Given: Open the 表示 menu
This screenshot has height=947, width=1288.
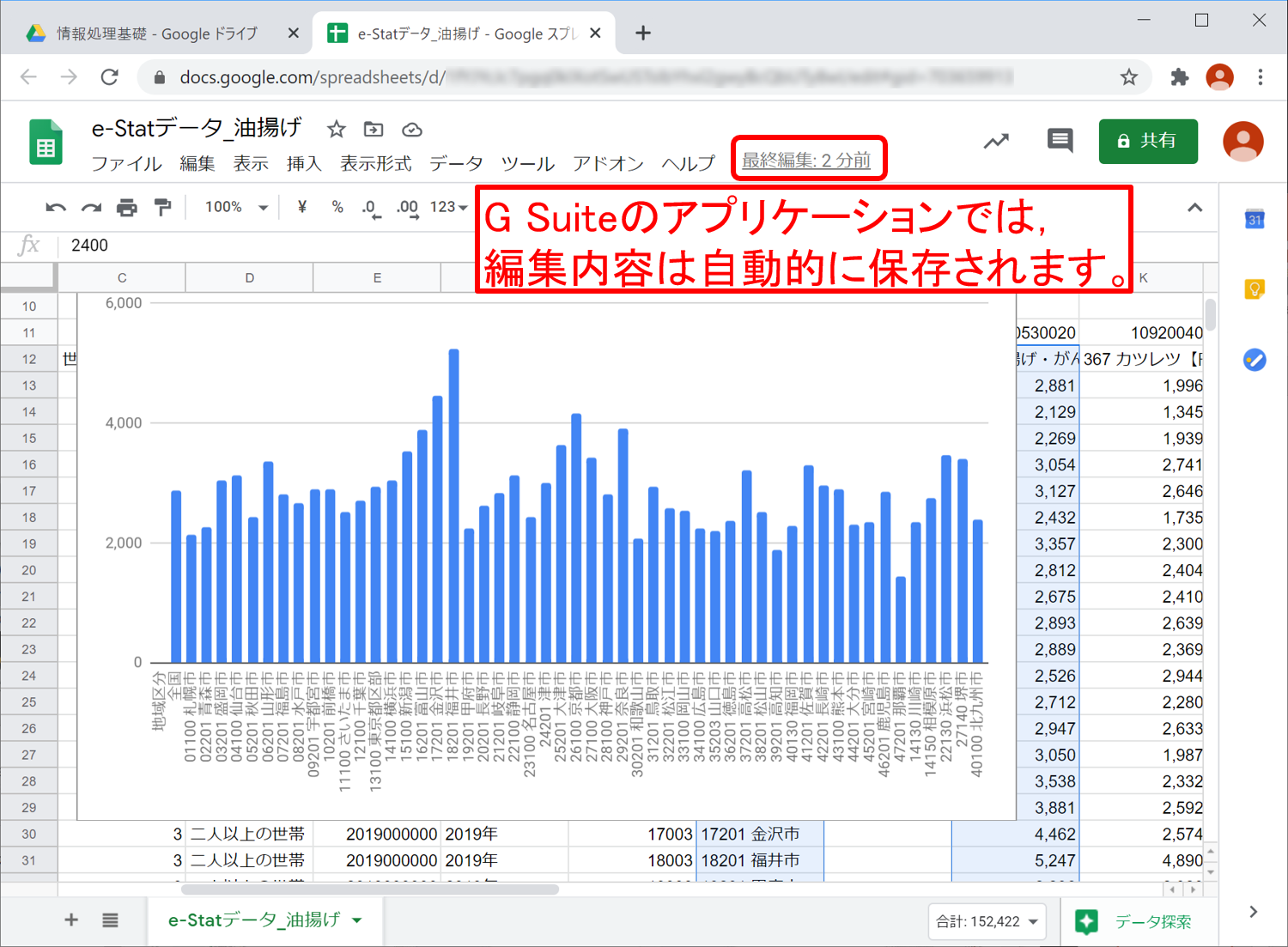Looking at the screenshot, I should (x=251, y=163).
